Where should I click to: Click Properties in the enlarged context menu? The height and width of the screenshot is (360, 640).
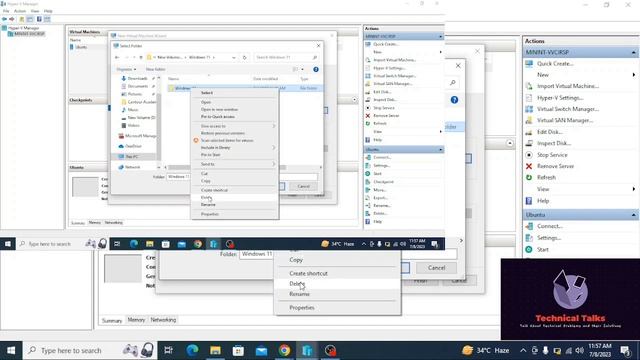click(x=302, y=307)
